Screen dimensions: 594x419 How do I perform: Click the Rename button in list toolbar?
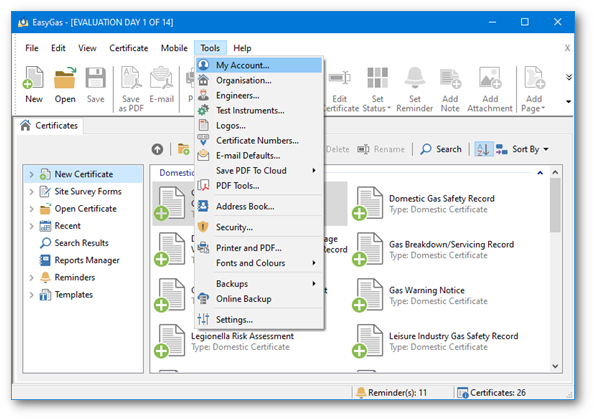(381, 149)
